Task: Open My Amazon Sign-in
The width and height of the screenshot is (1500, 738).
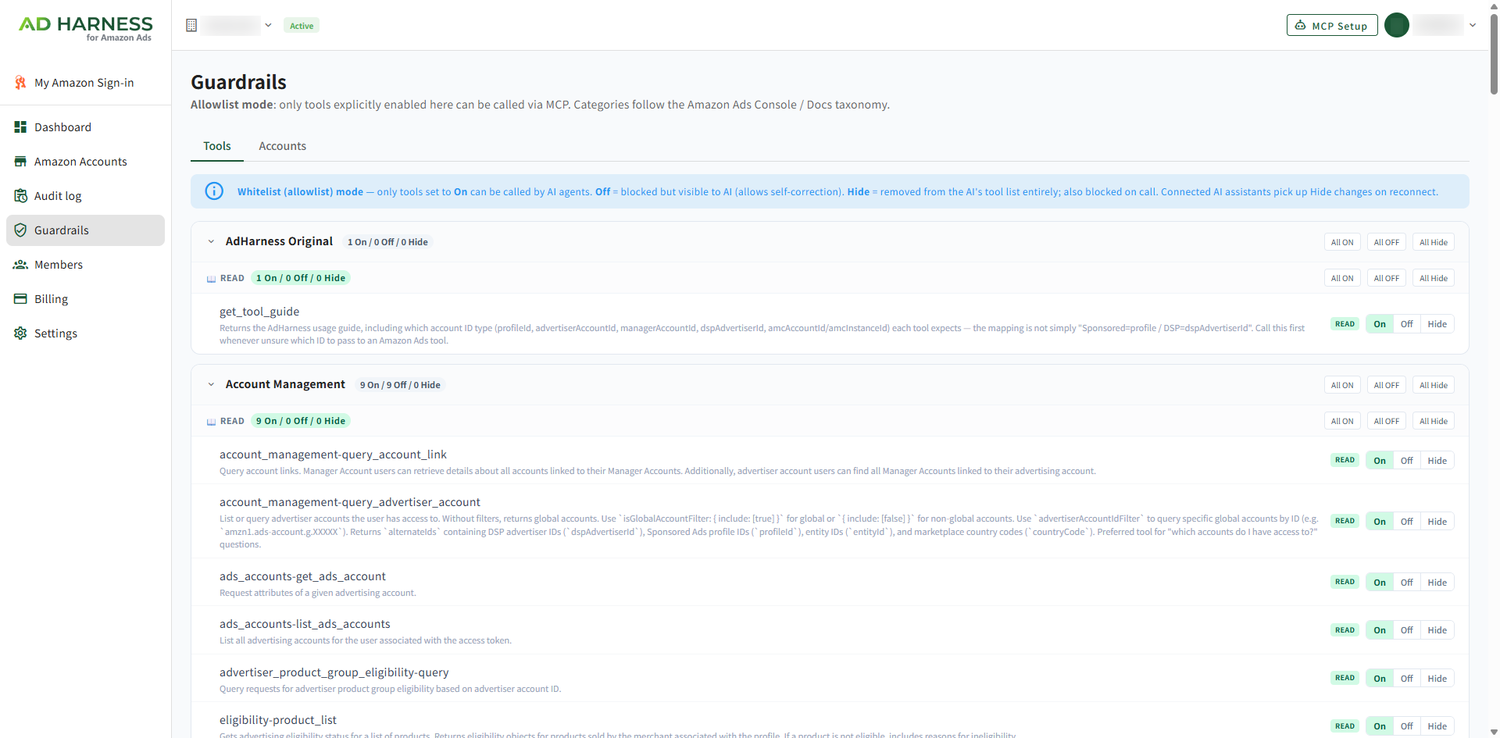Action: (85, 83)
